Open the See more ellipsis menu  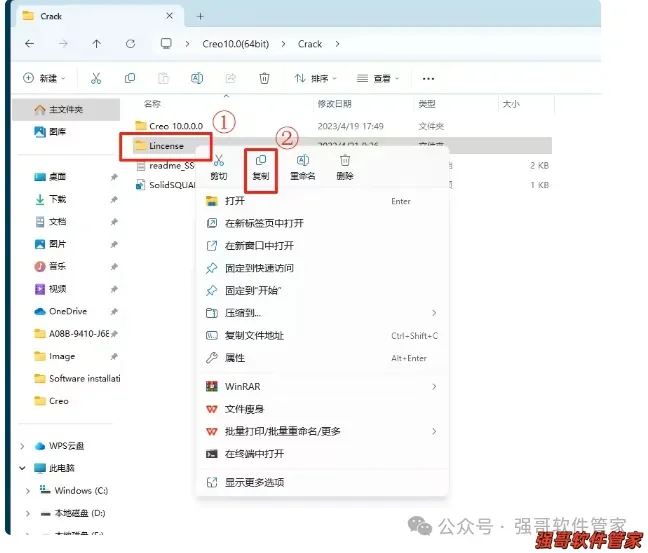click(x=428, y=79)
